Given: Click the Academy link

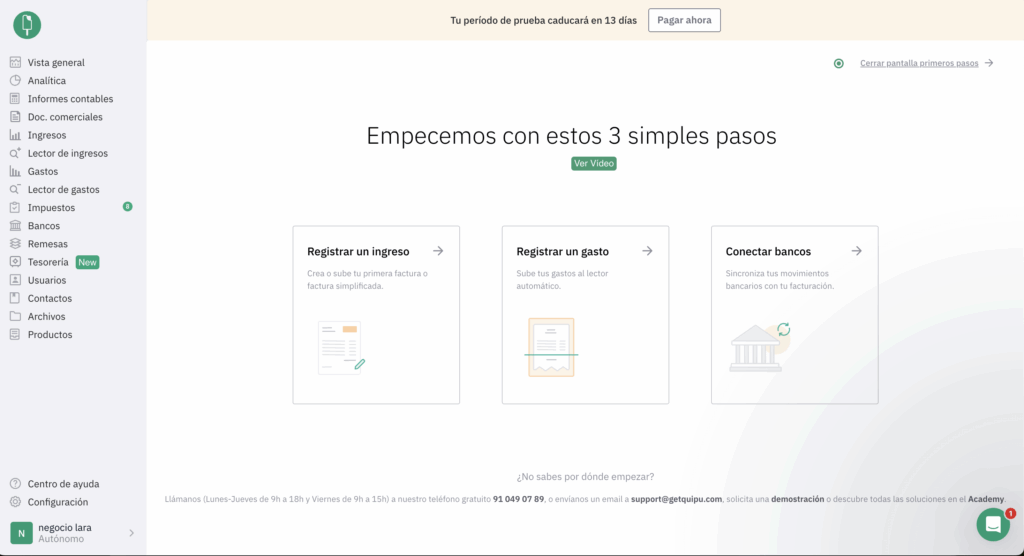Looking at the screenshot, I should 985,499.
